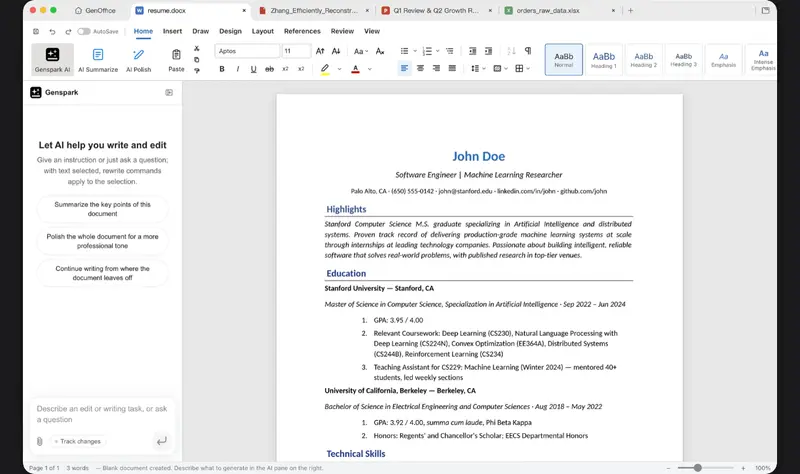The height and width of the screenshot is (474, 800).
Task: Click the zoom slider handle
Action: click(697, 467)
